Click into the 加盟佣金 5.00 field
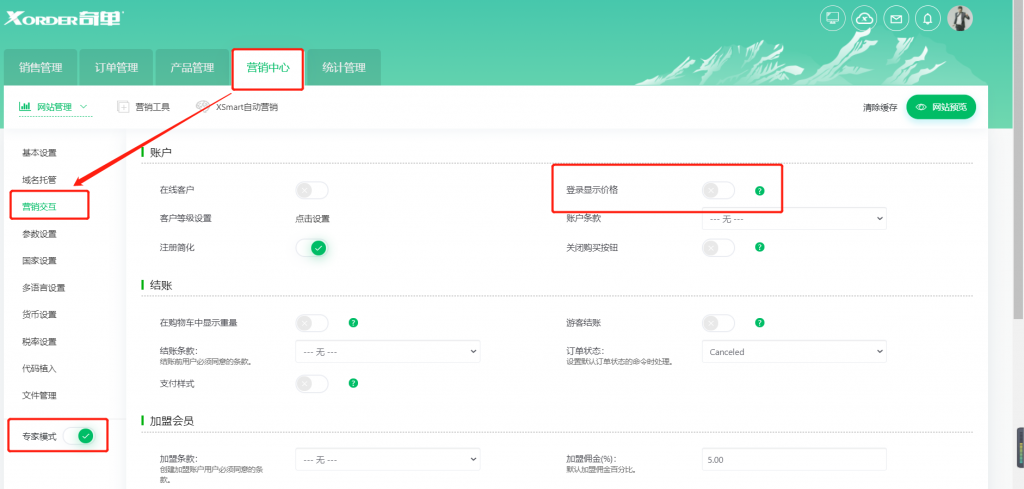The image size is (1024, 489). pos(794,460)
